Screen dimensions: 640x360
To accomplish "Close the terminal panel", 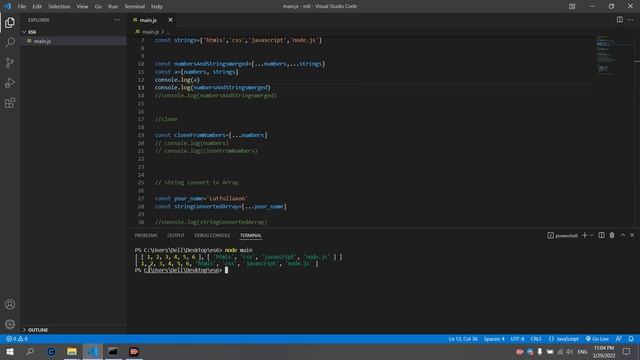I will click(632, 235).
